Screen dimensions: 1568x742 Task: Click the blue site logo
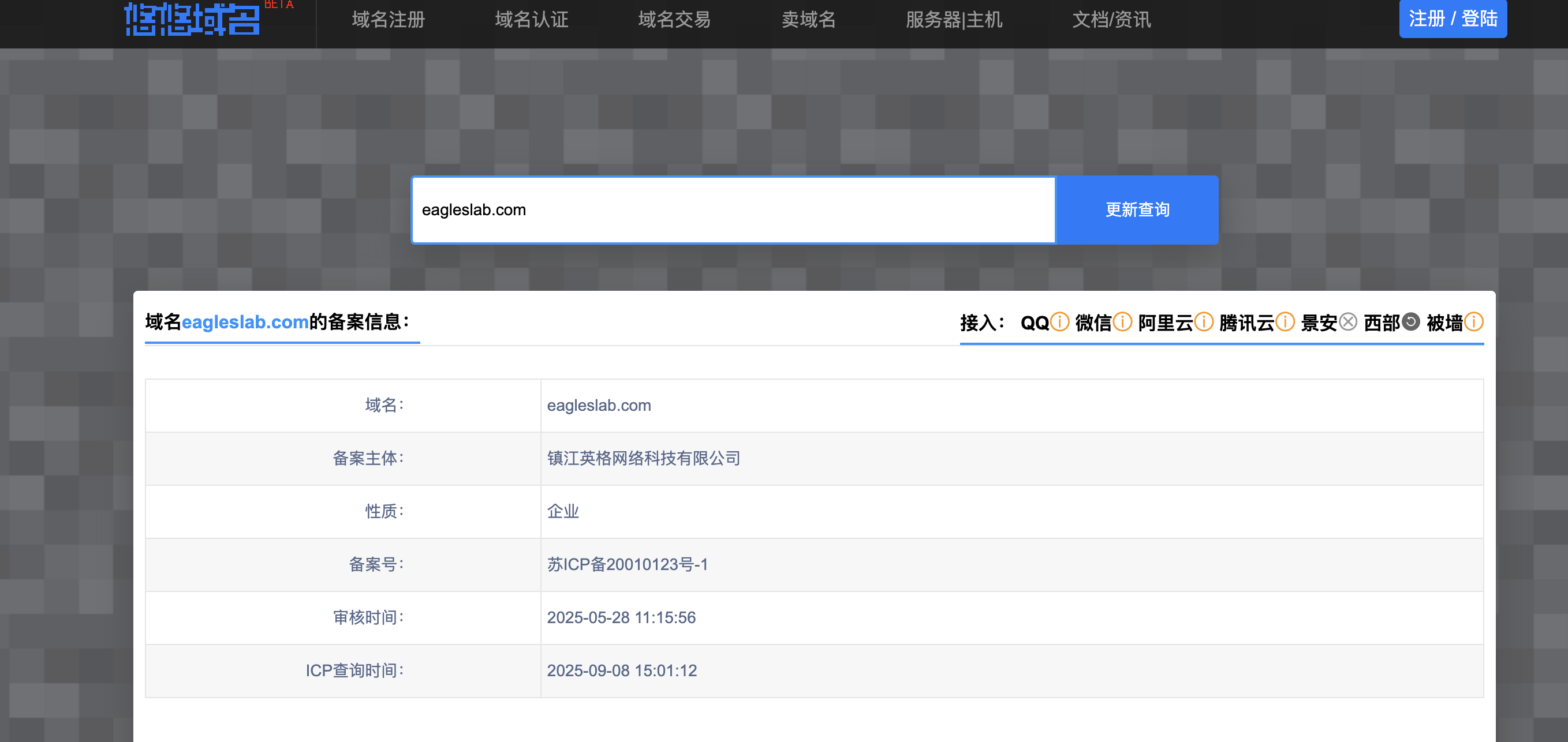tap(192, 20)
